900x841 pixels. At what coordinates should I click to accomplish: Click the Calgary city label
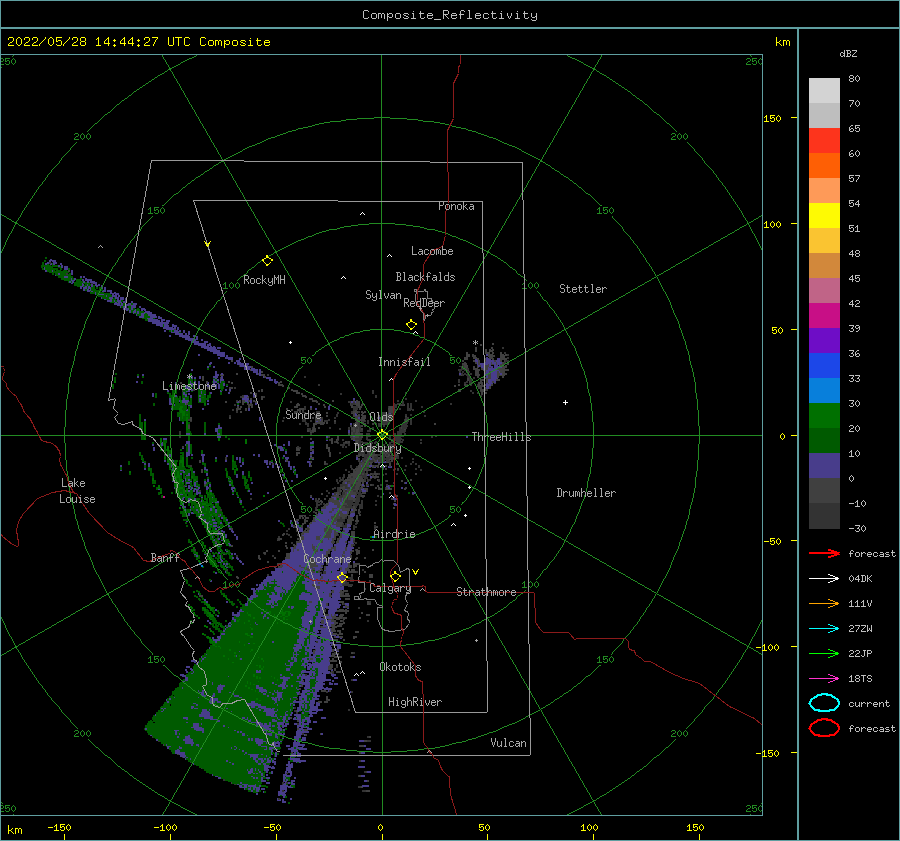coord(390,588)
